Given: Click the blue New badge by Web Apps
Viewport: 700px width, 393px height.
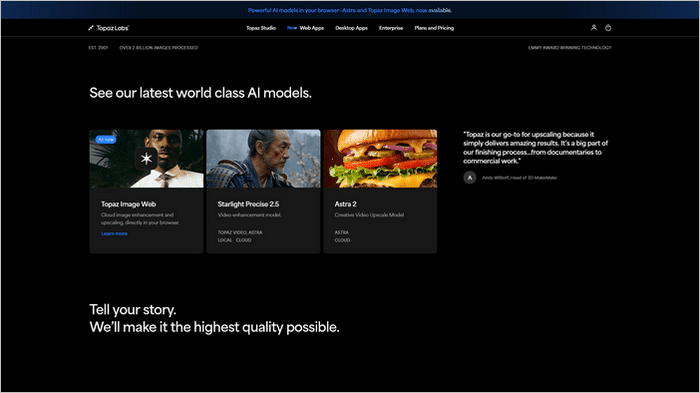Looking at the screenshot, I should tap(292, 28).
